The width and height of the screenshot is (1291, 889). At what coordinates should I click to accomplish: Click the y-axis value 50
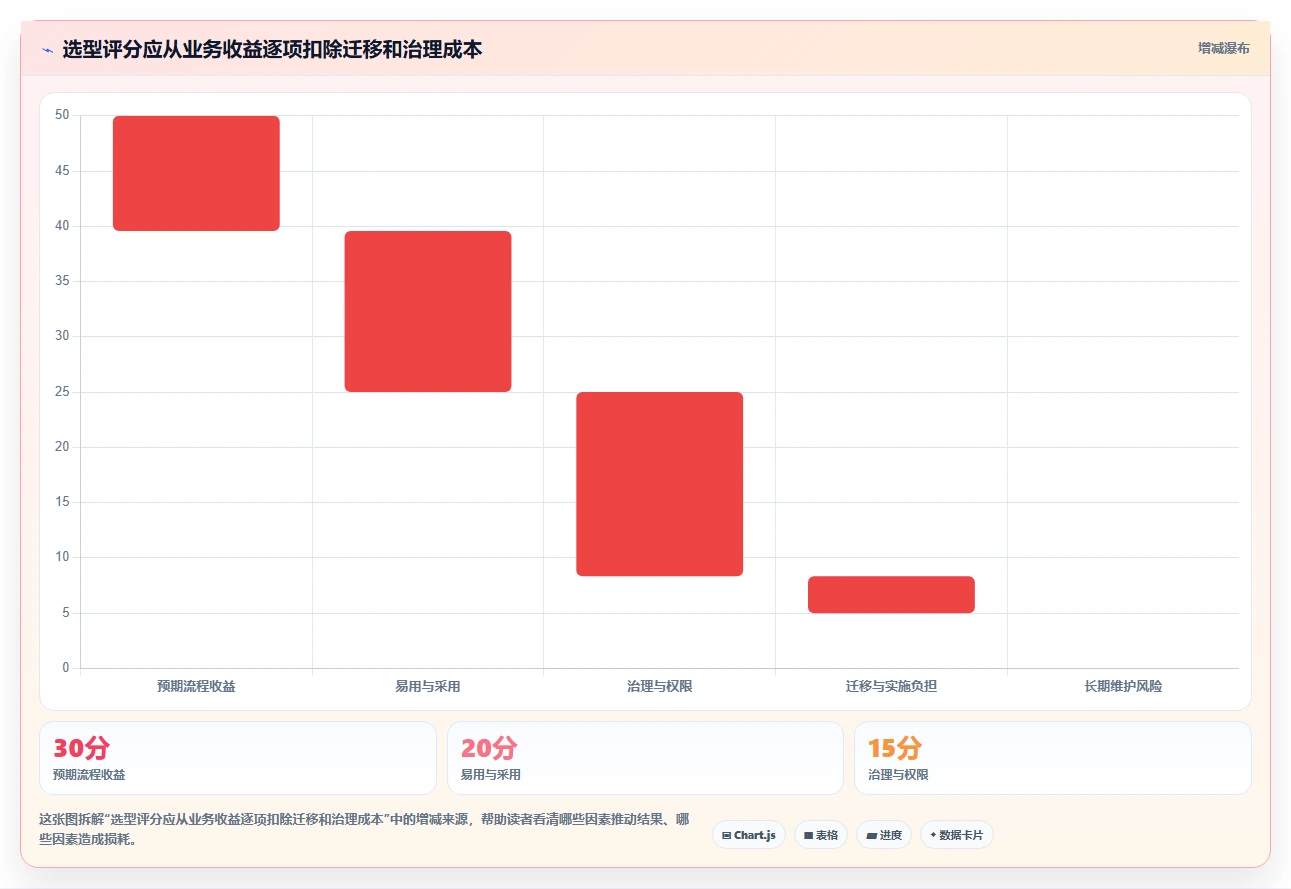62,116
